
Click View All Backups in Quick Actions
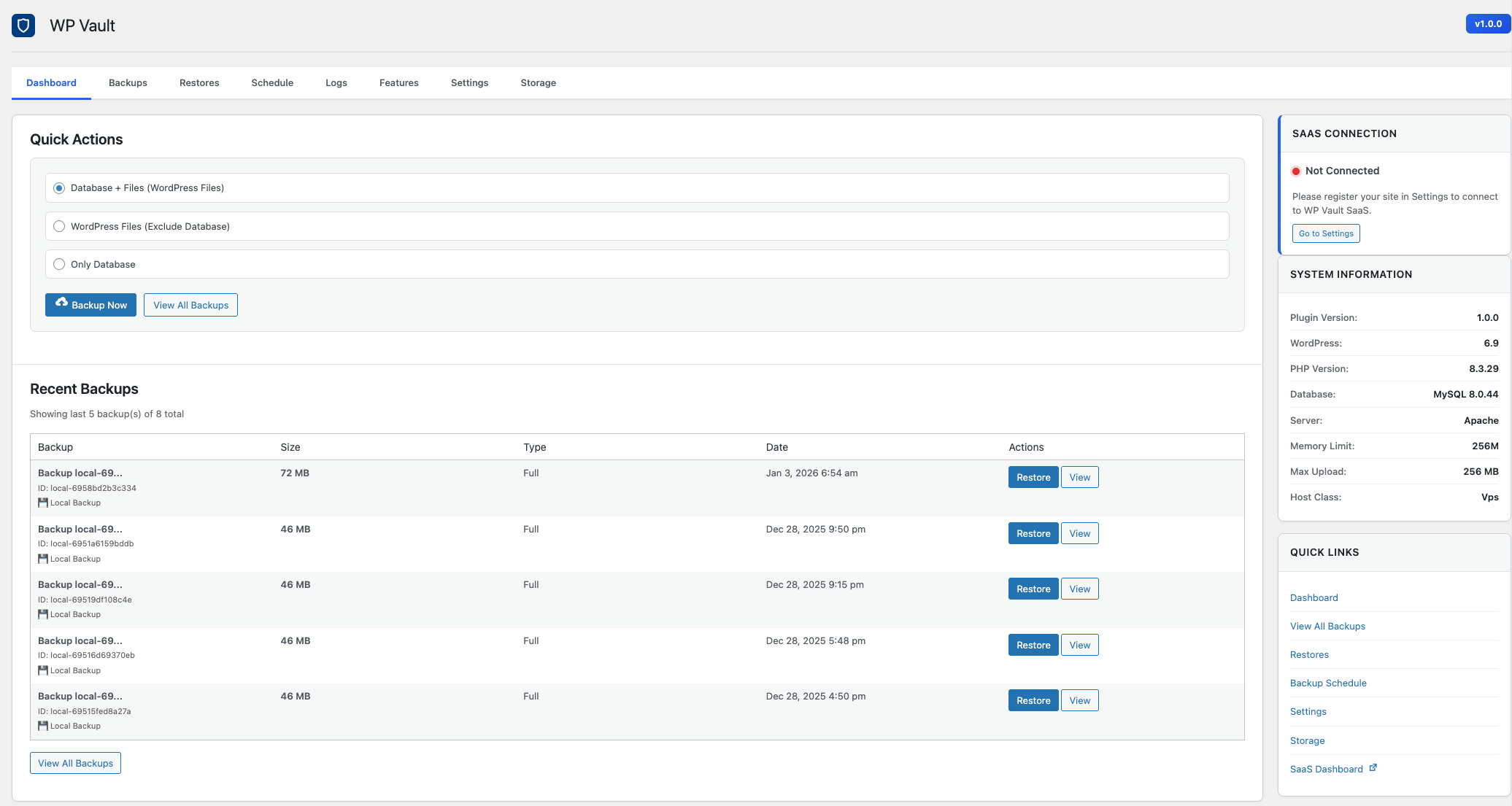click(x=190, y=305)
